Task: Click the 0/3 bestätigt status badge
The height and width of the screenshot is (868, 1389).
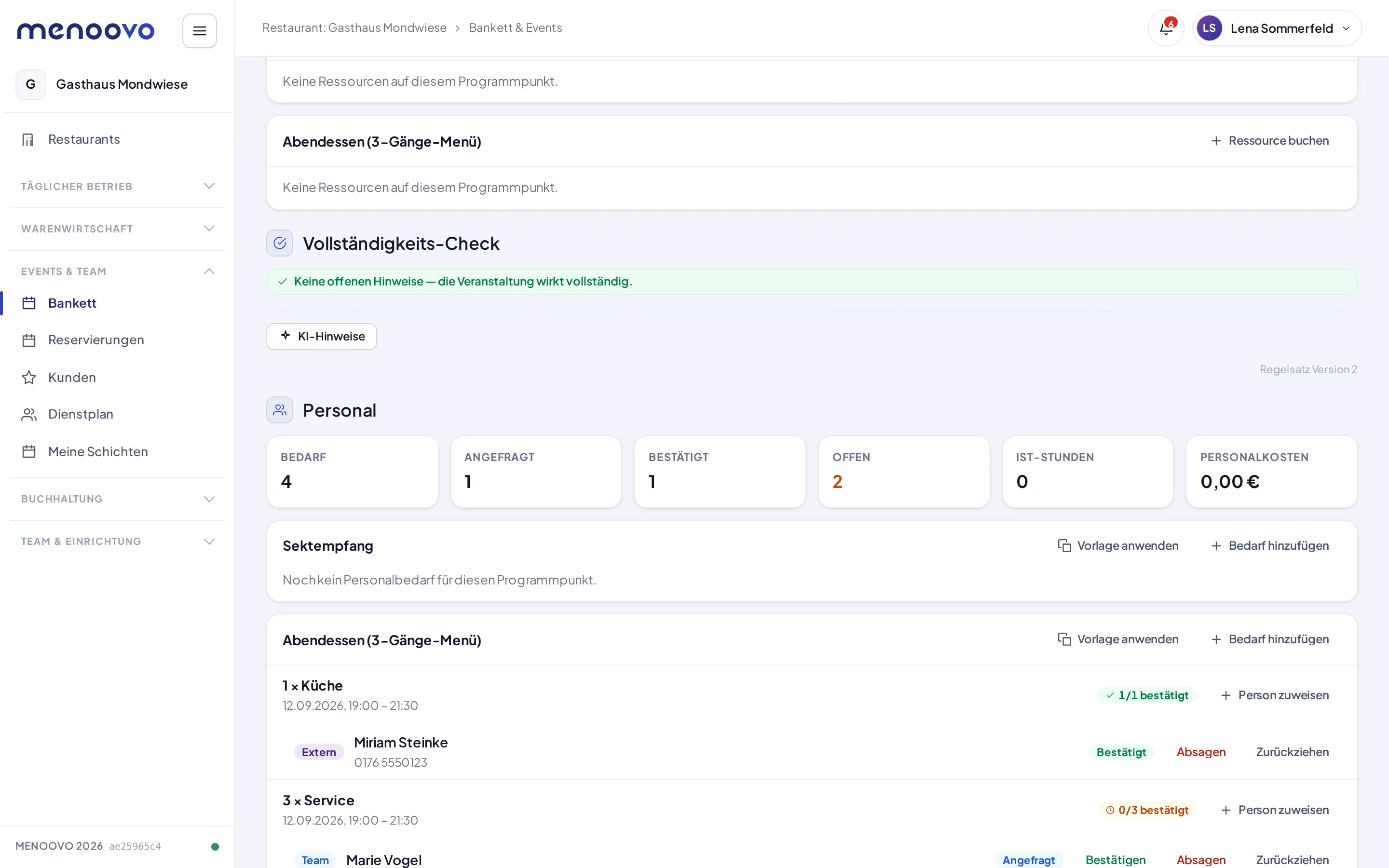Action: [x=1147, y=810]
